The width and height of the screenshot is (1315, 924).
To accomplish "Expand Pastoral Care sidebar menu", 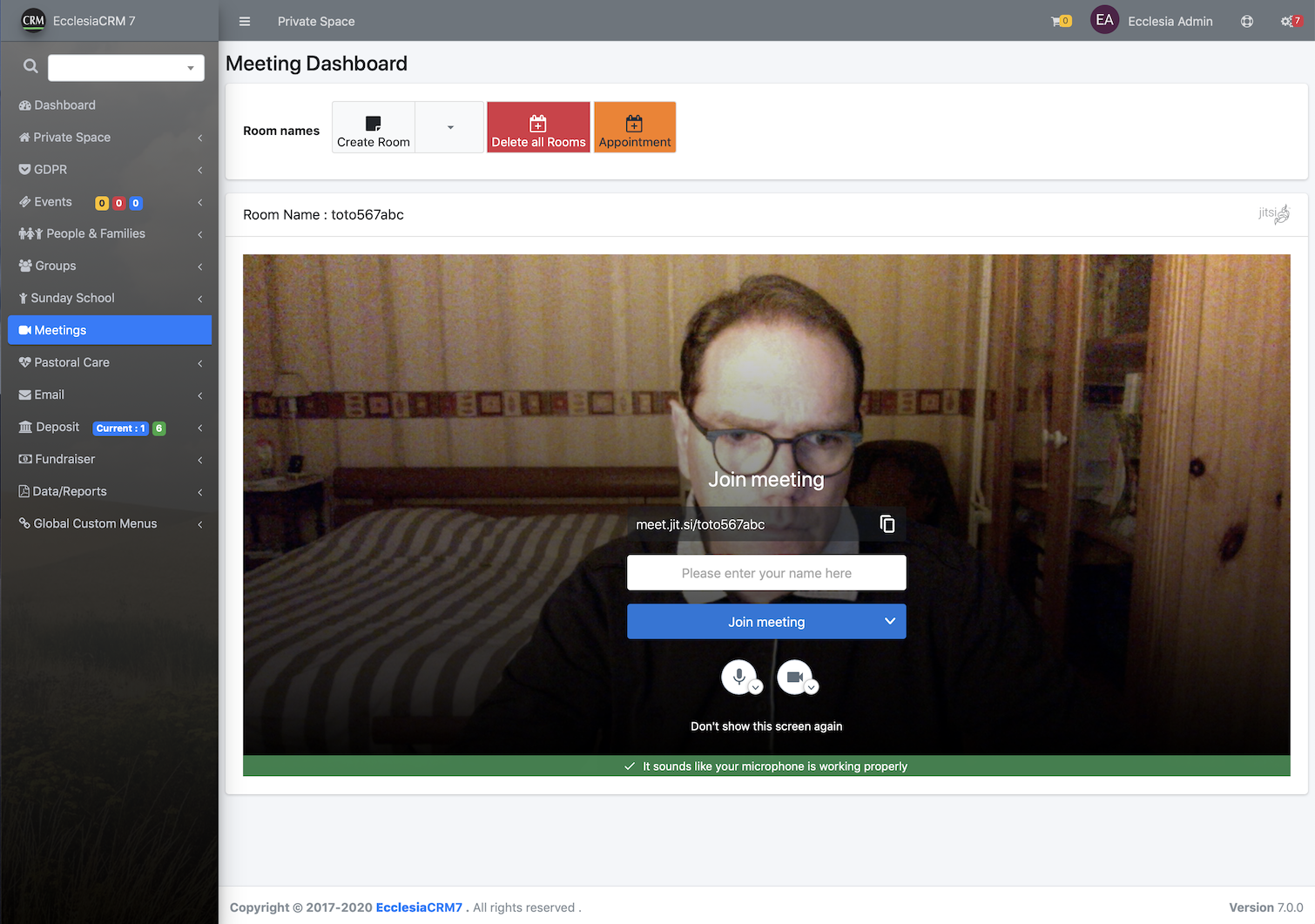I will click(110, 362).
